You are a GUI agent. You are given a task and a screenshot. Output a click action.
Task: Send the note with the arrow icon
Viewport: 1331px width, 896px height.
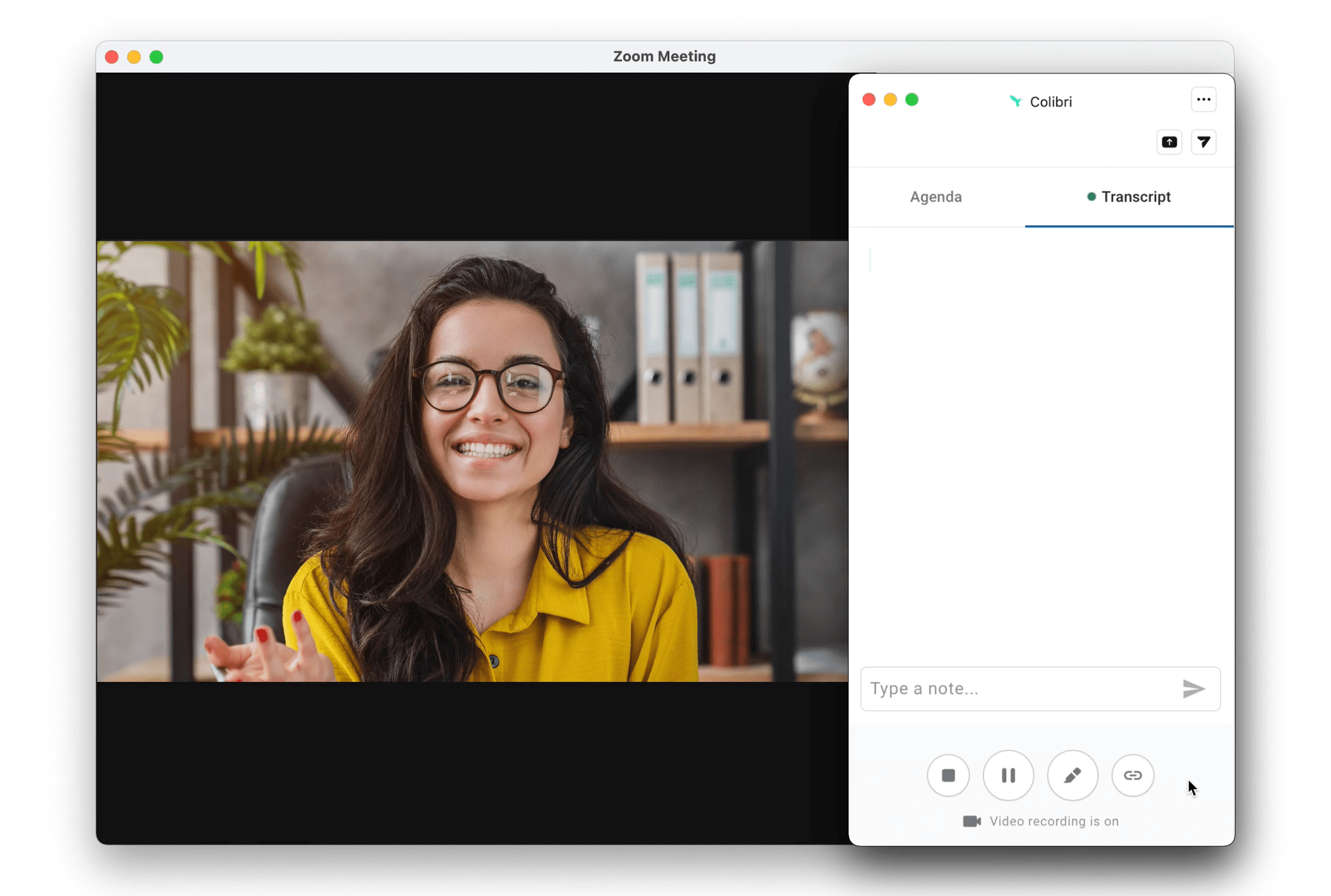[1193, 688]
